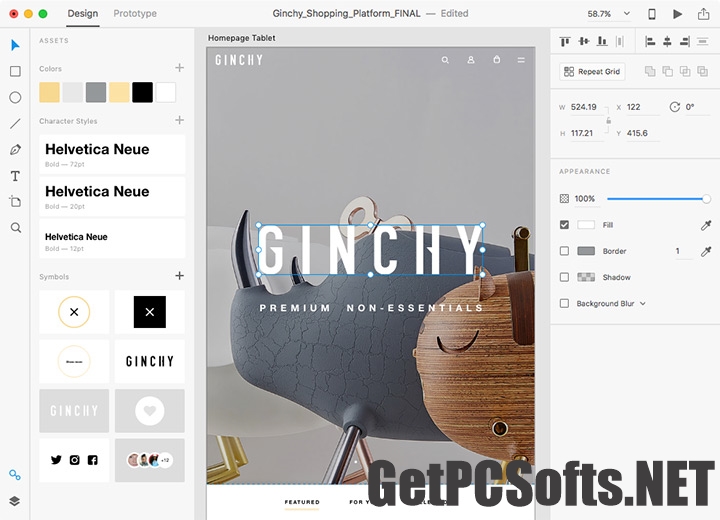
Task: Start desktop preview with play button
Action: (677, 14)
